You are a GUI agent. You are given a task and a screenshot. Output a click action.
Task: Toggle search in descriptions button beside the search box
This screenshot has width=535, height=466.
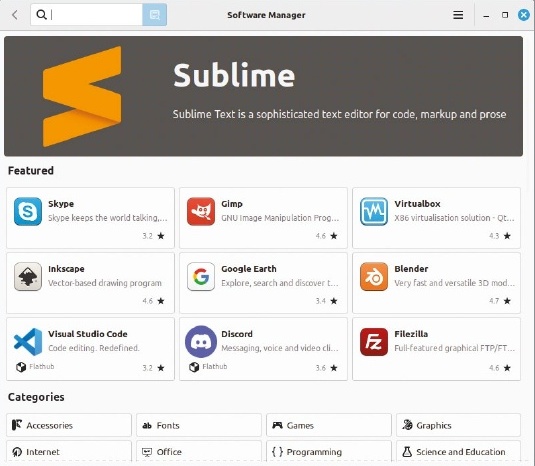(155, 15)
